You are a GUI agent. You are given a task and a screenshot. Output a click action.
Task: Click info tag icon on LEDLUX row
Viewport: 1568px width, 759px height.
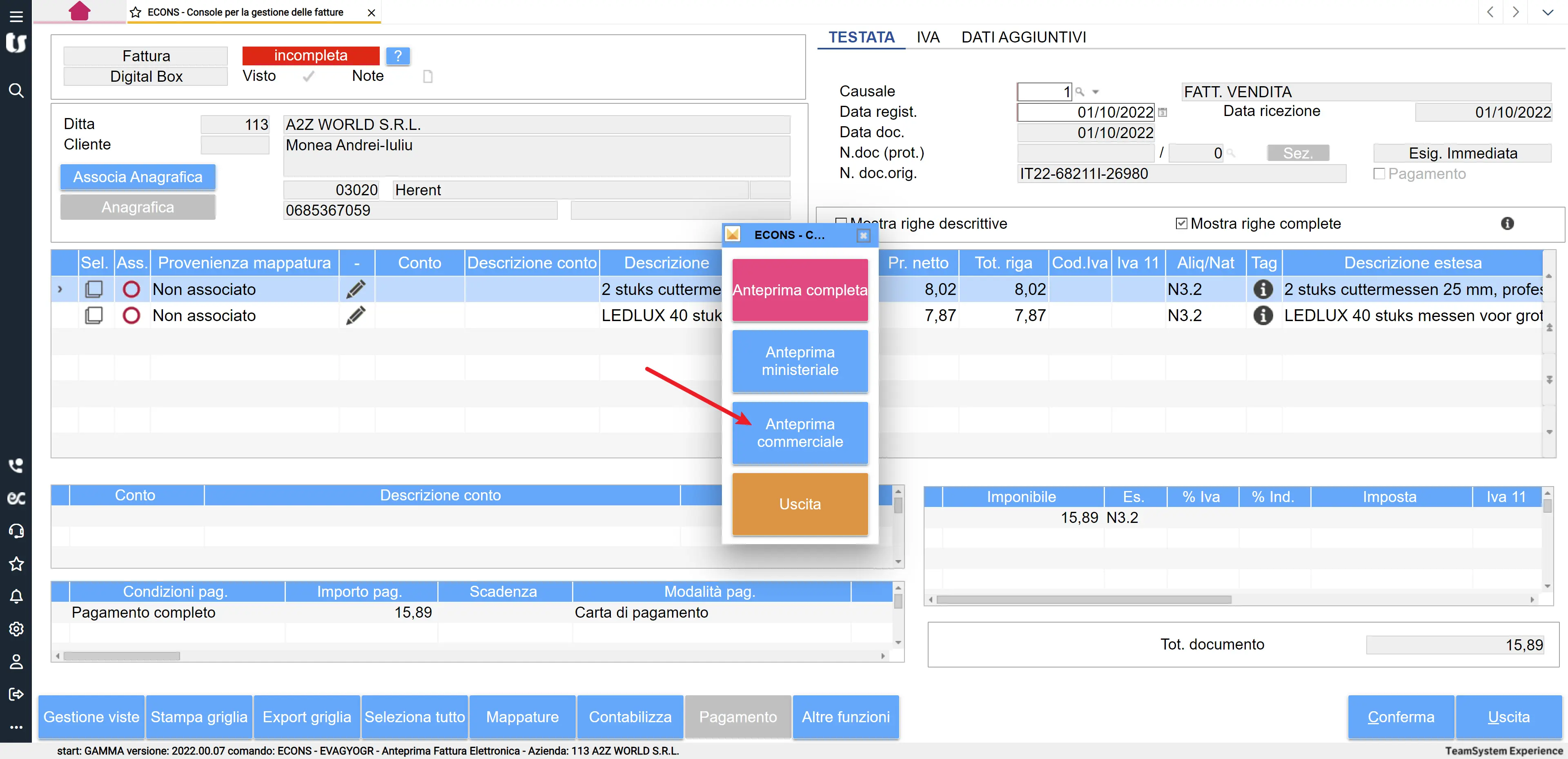click(x=1263, y=315)
